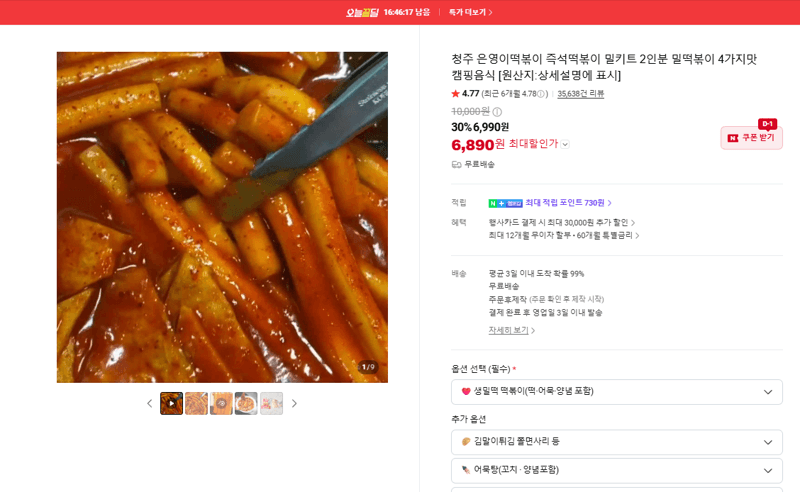Select the fifth product thumbnail
This screenshot has width=800, height=492.
(271, 403)
